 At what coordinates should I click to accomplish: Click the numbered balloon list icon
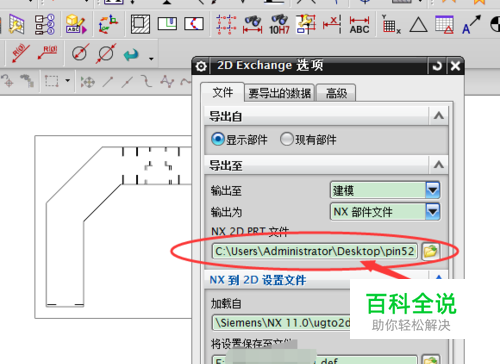point(45,24)
